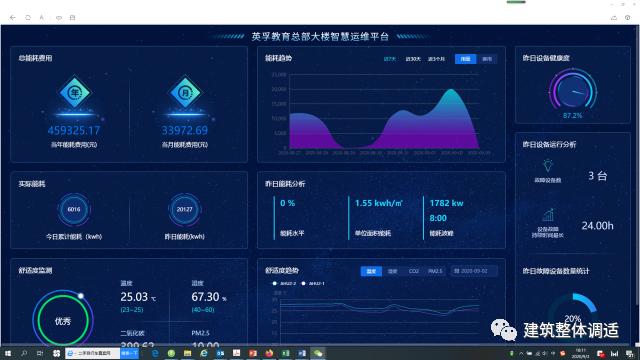Open the Windows Start menu

point(7,353)
